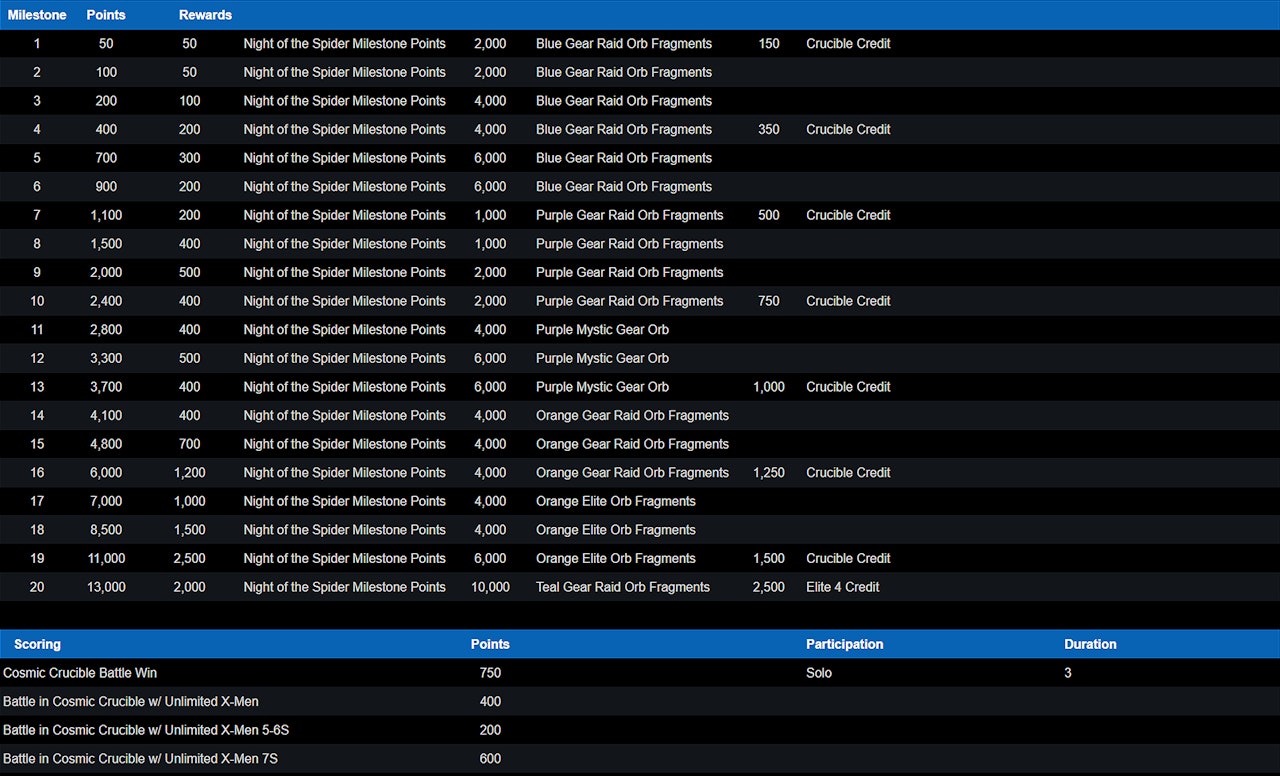
Task: Click the 1,000 Crucible Credit amount
Action: click(x=769, y=387)
